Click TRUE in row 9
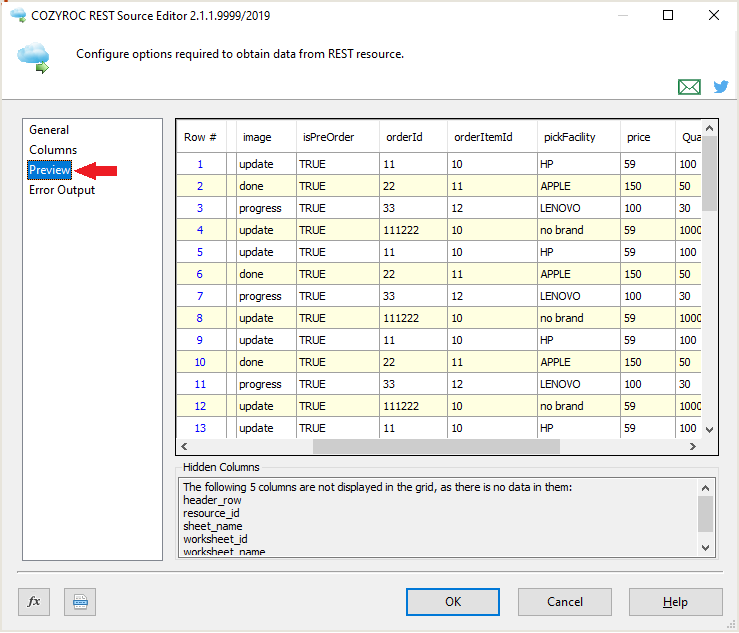Screen dimensions: 739x633 [x=338, y=340]
